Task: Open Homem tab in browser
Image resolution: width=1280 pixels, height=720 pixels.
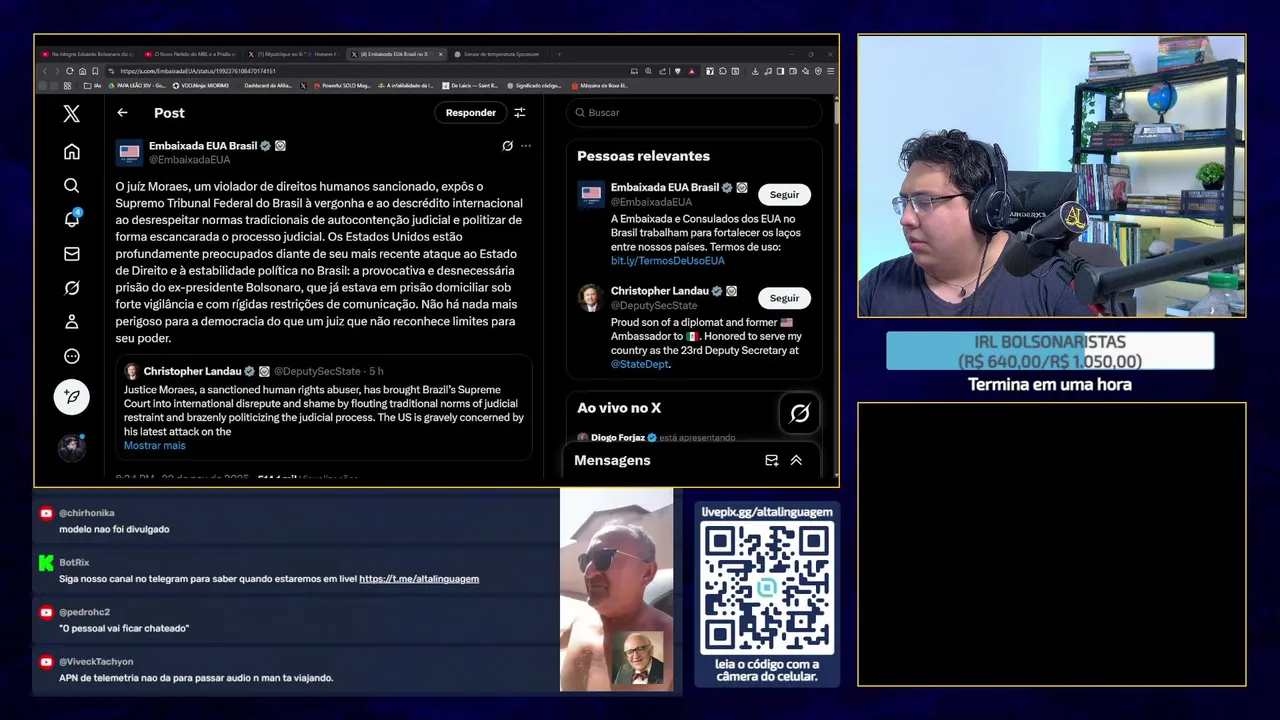Action: pyautogui.click(x=326, y=54)
